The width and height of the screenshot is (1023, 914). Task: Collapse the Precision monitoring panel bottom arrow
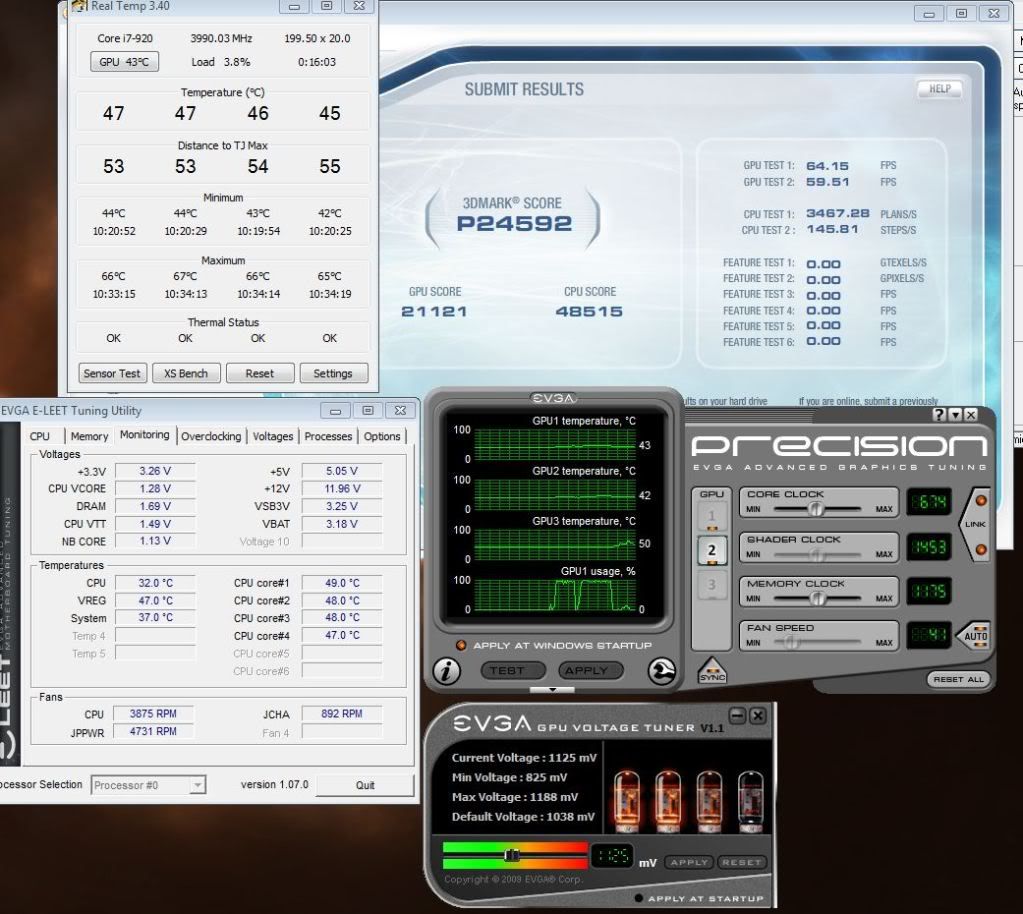click(553, 689)
